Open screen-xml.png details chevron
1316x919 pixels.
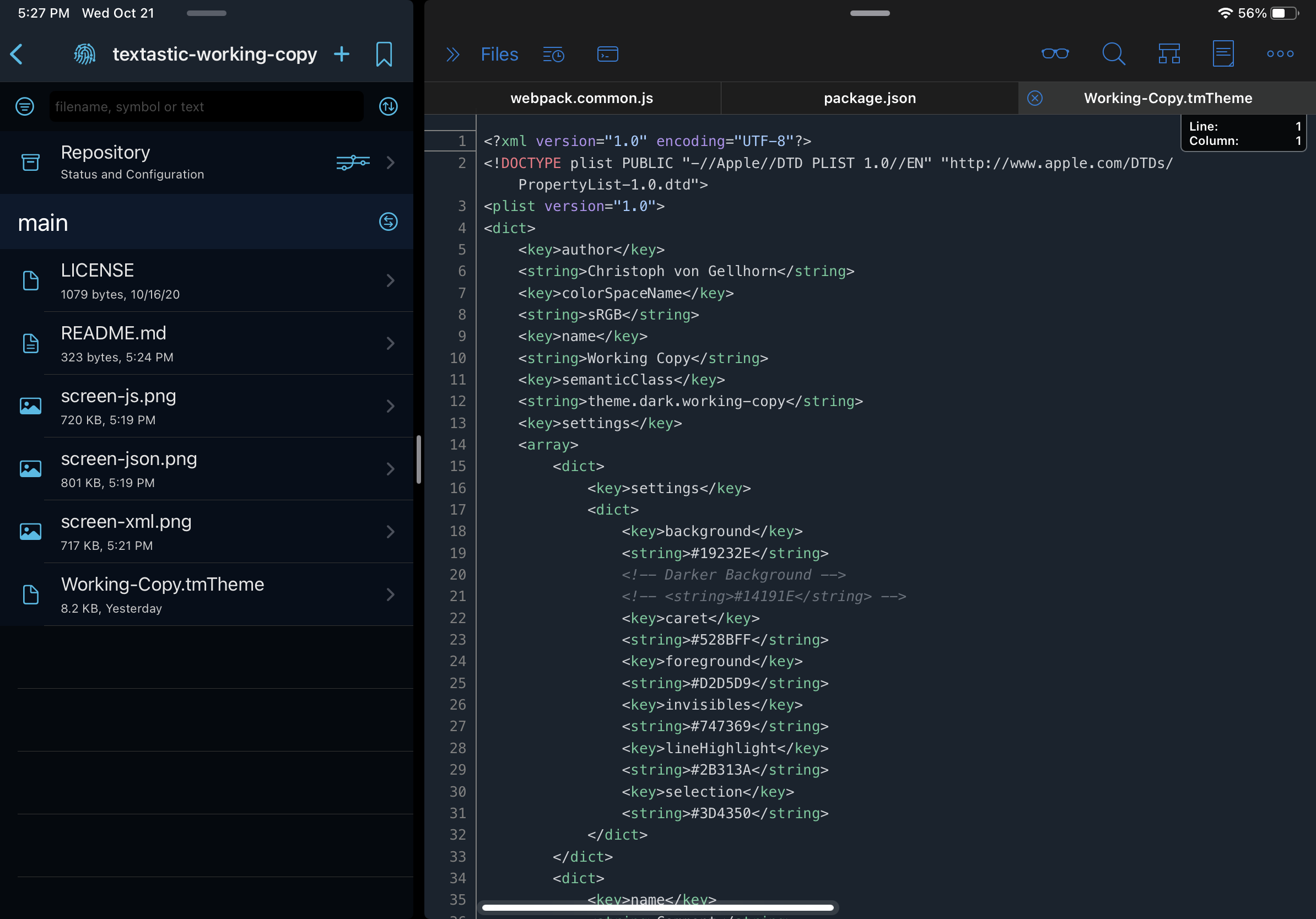tap(390, 532)
